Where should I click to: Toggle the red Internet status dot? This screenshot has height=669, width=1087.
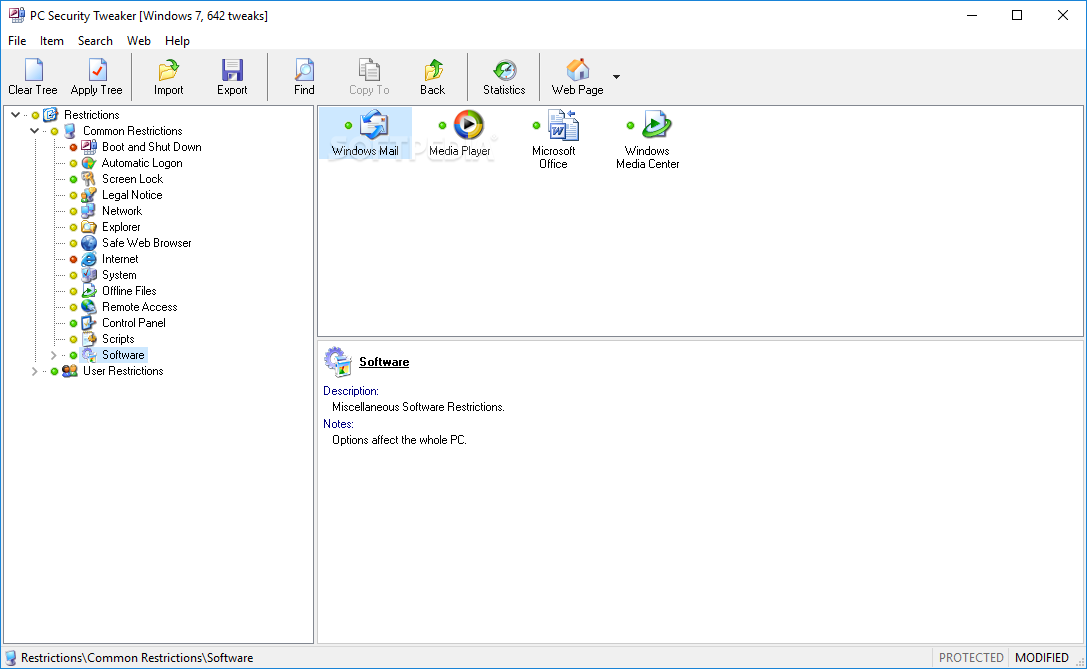point(73,259)
